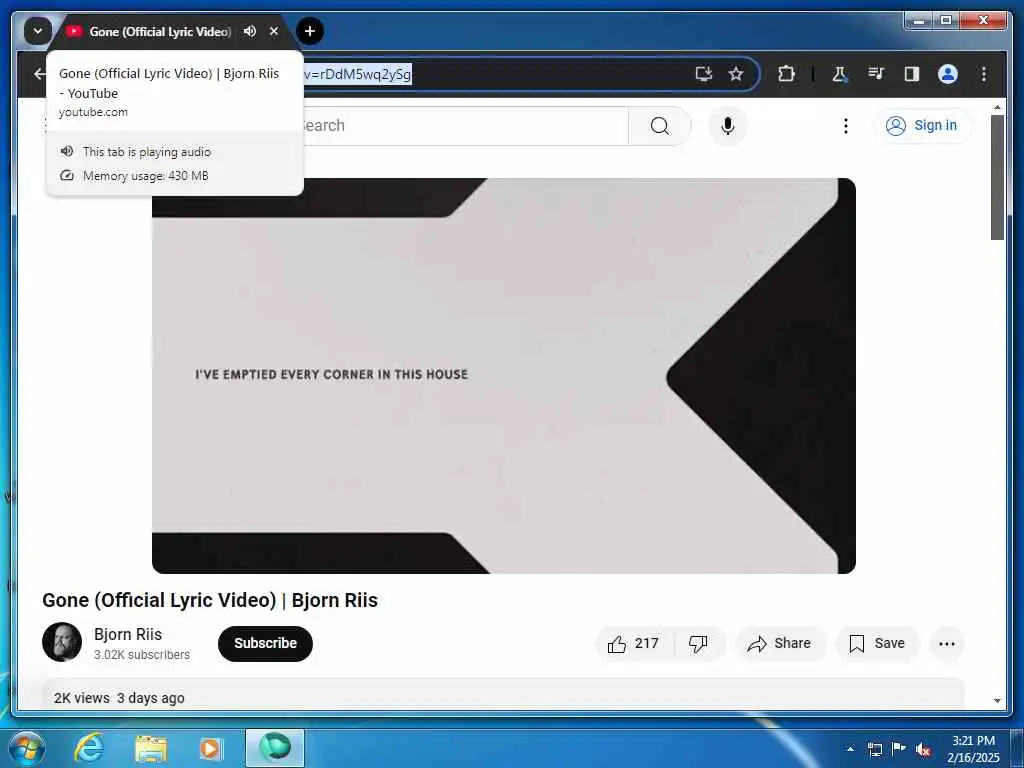Image resolution: width=1024 pixels, height=768 pixels.
Task: Click the active browser taskbar button
Action: click(274, 748)
